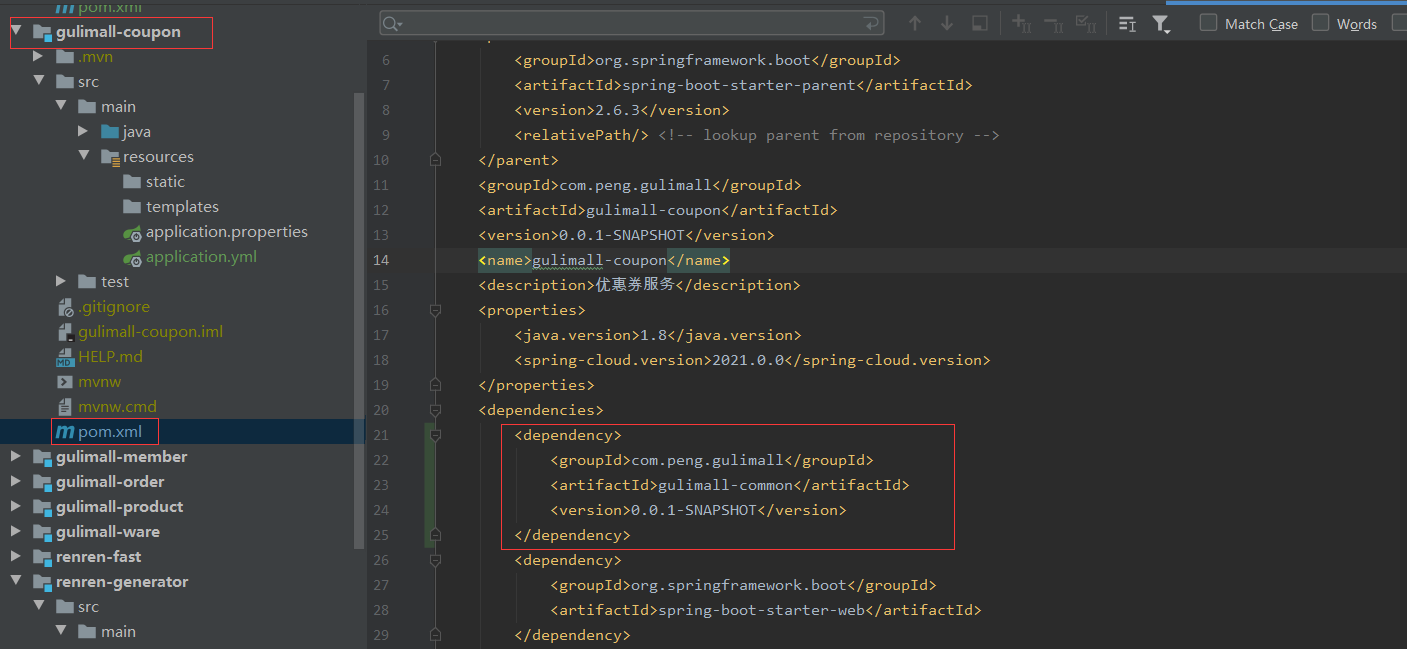The width and height of the screenshot is (1407, 649).
Task: Click the find in selection icon
Action: 980,23
